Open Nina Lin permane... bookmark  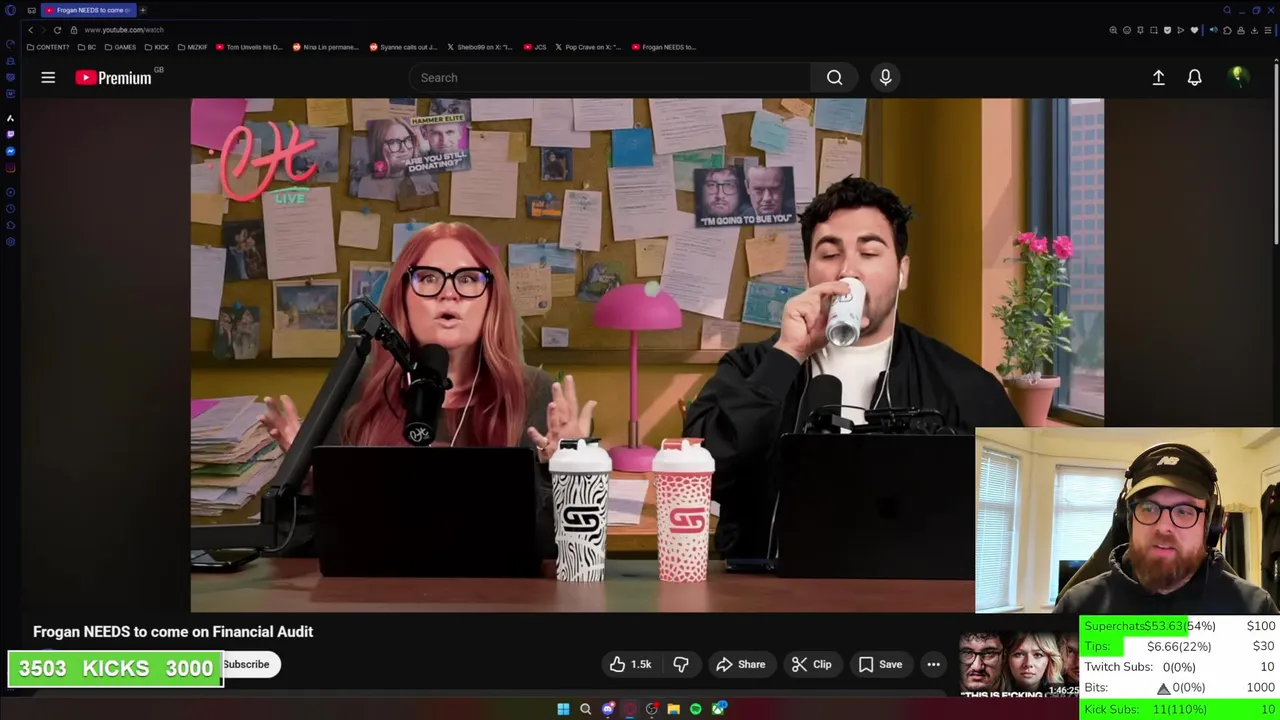(x=324, y=47)
